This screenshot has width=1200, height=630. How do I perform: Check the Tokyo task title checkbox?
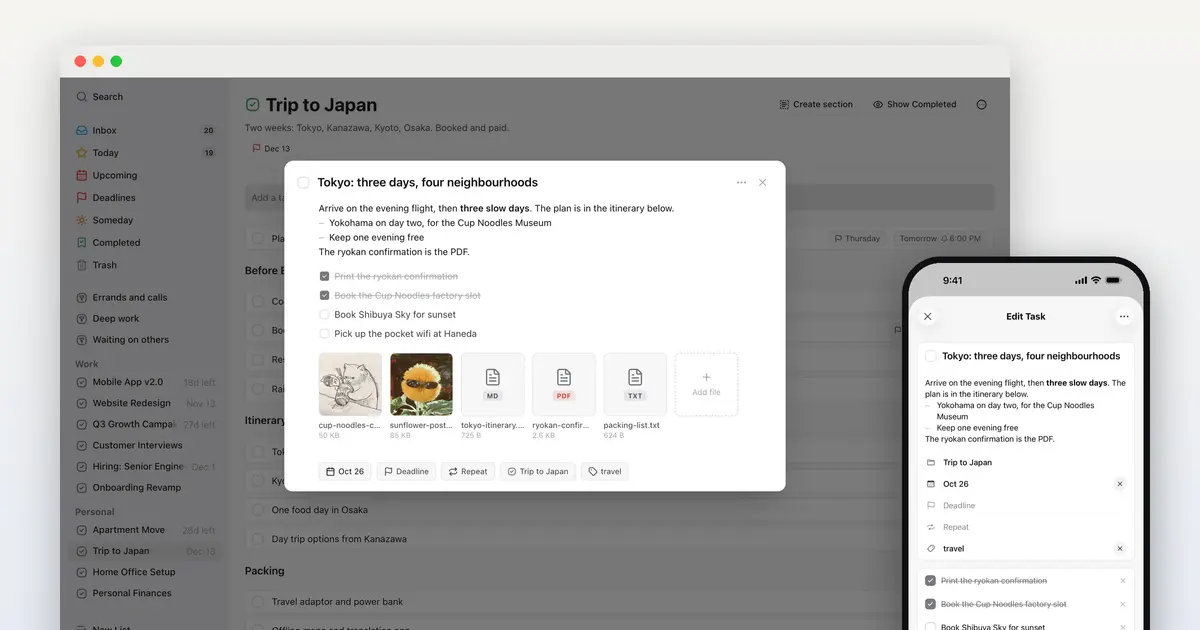(x=304, y=183)
